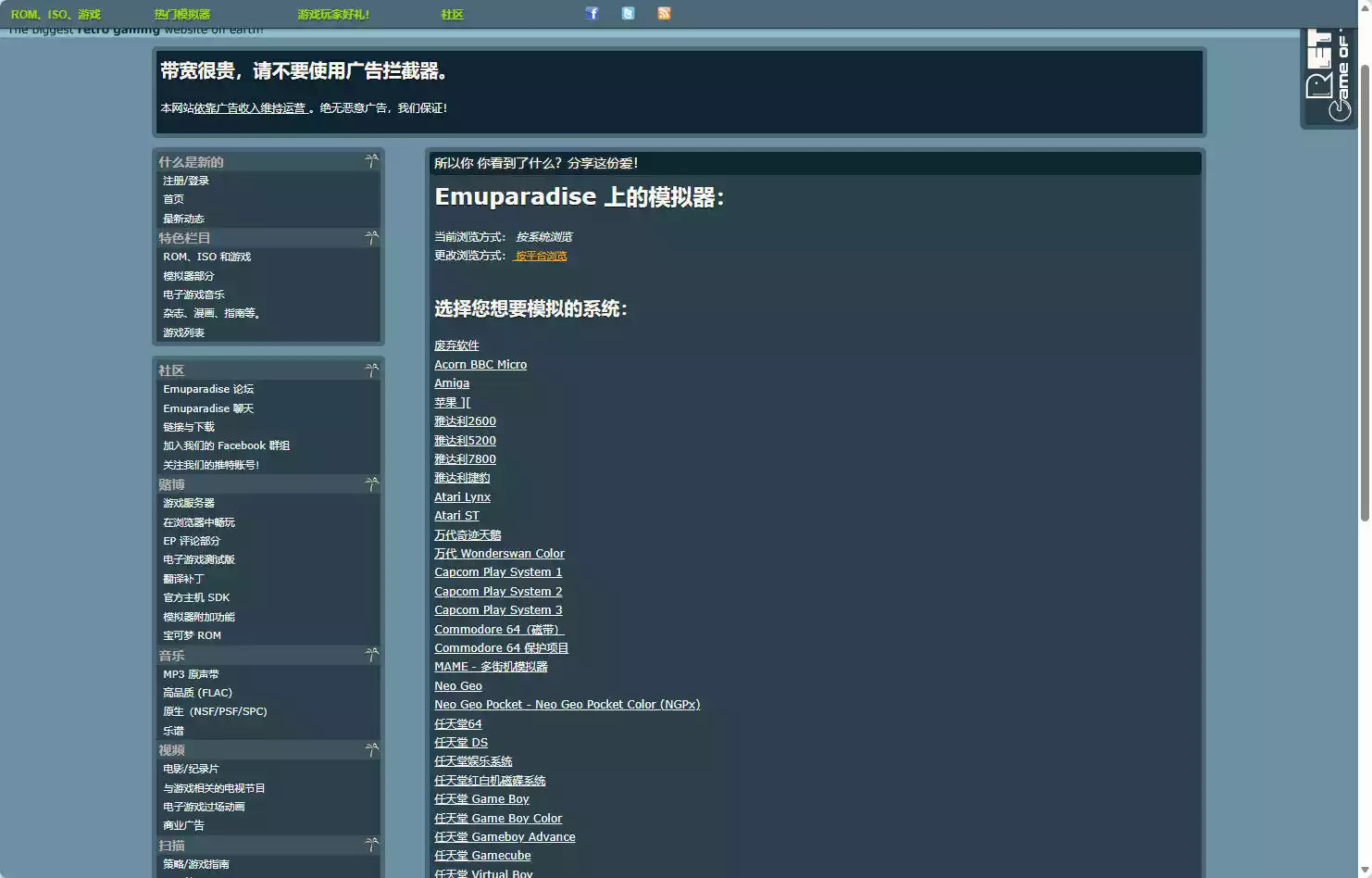Open 宝可梦 ROM sidebar link
Viewport: 1372px width, 878px height.
click(x=192, y=635)
